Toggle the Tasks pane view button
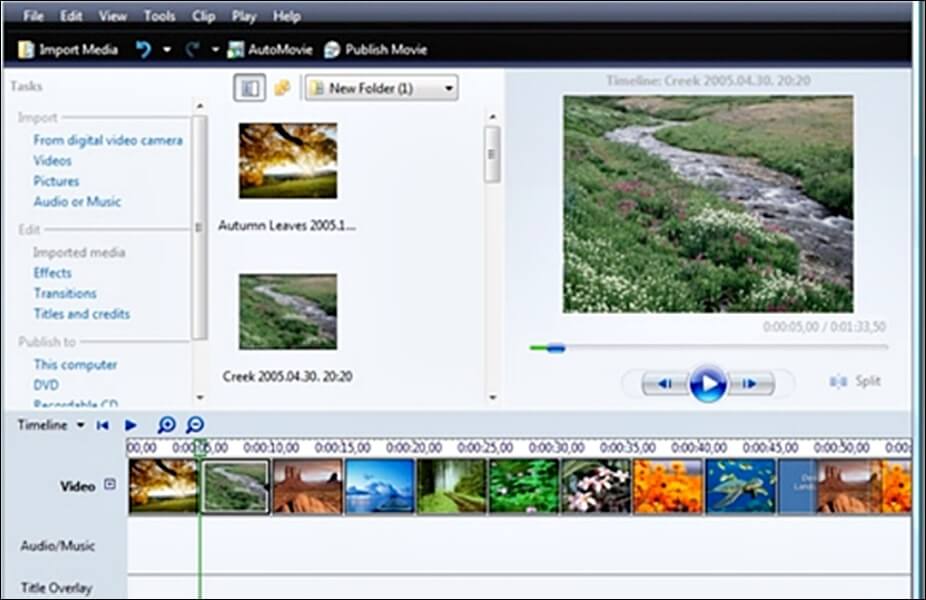The image size is (926, 600). 249,89
